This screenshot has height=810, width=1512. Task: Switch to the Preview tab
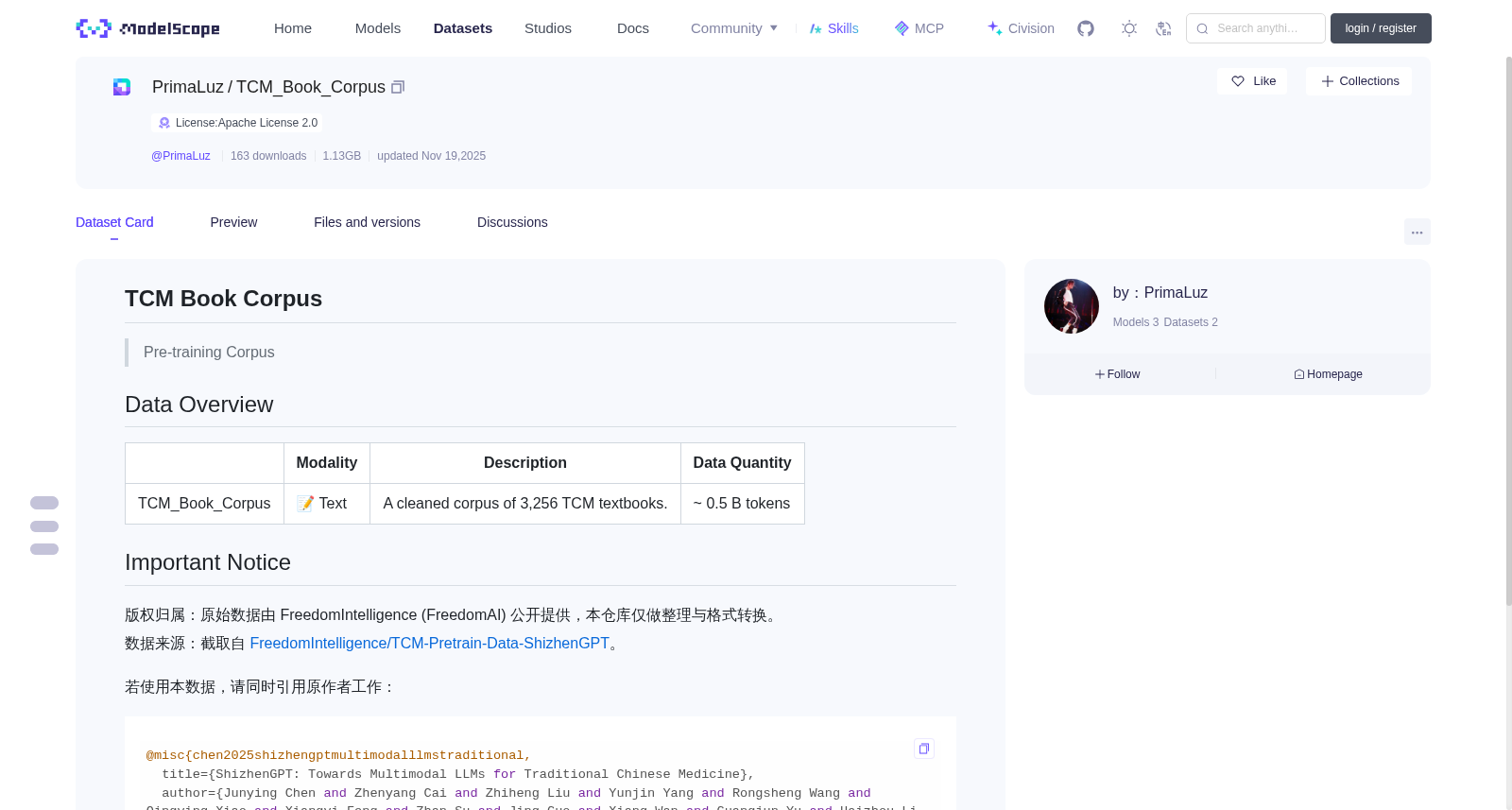point(233,222)
